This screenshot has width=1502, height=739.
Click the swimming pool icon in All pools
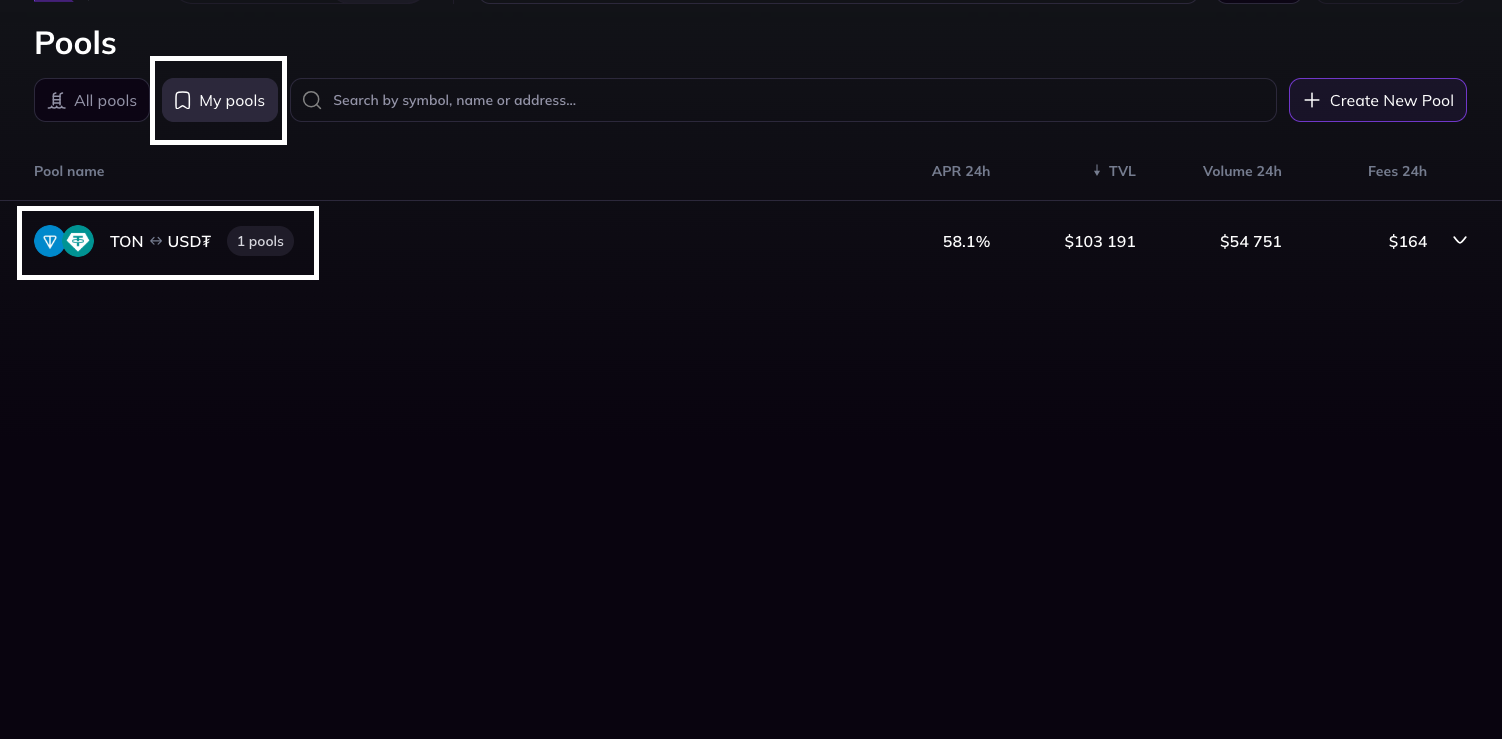pyautogui.click(x=57, y=101)
